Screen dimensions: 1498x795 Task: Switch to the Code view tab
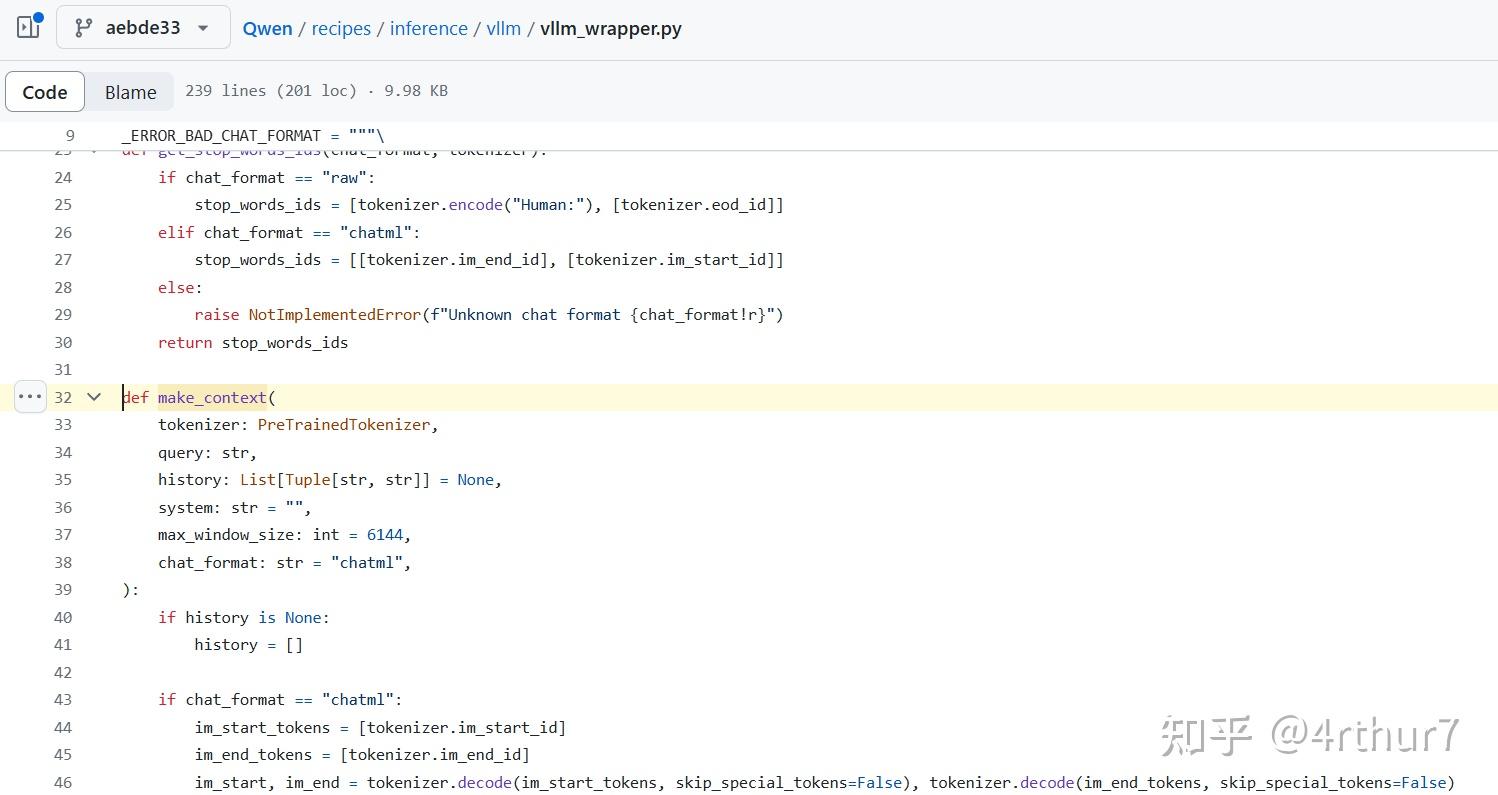point(45,92)
